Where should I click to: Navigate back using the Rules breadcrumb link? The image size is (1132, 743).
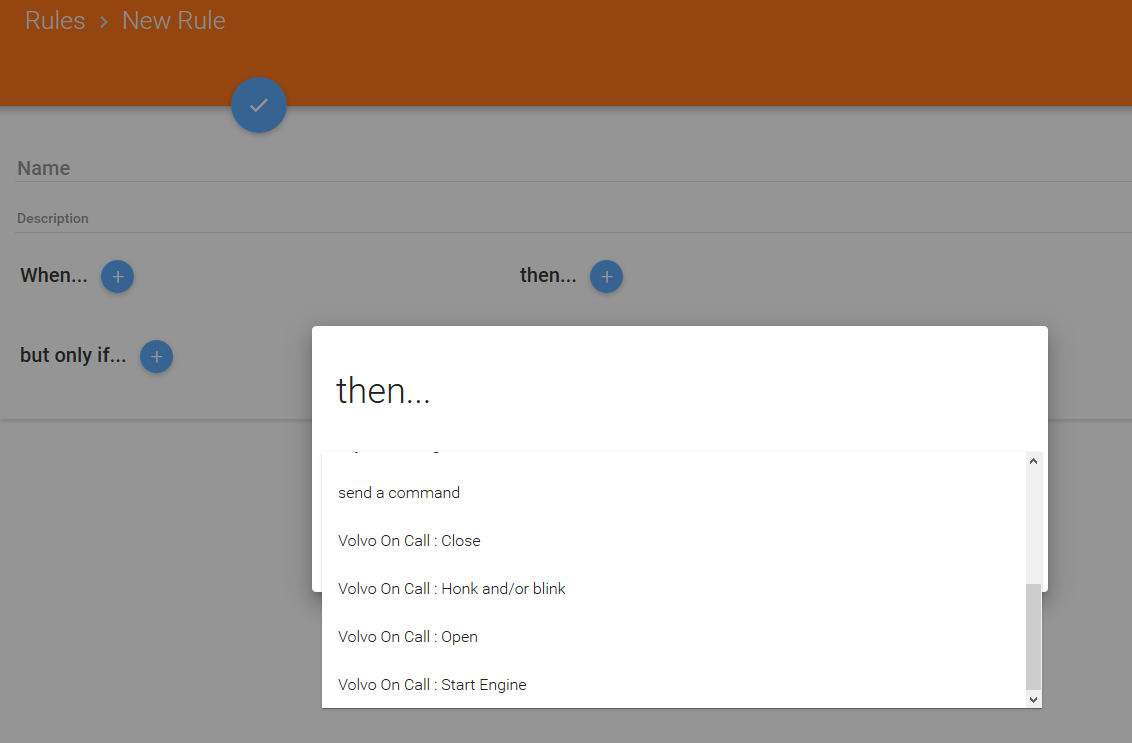click(x=55, y=20)
